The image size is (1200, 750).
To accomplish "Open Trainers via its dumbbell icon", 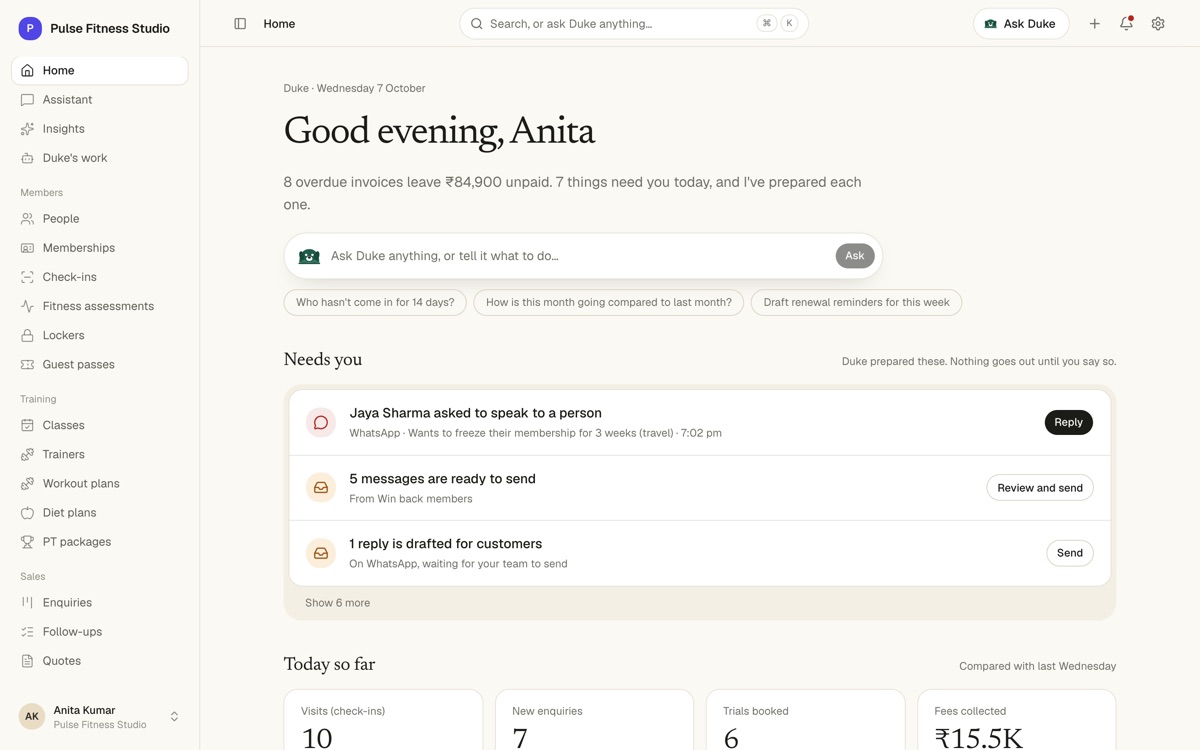I will tap(27, 454).
